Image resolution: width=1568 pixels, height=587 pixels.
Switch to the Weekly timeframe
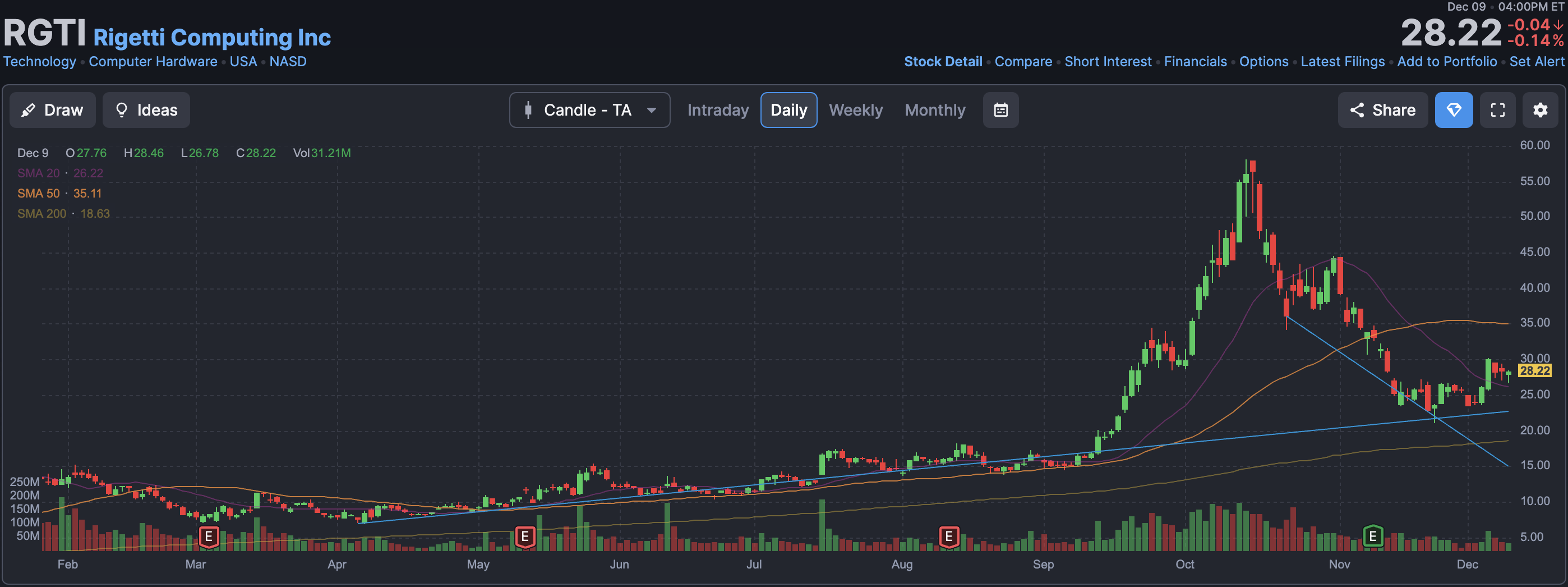pos(855,110)
